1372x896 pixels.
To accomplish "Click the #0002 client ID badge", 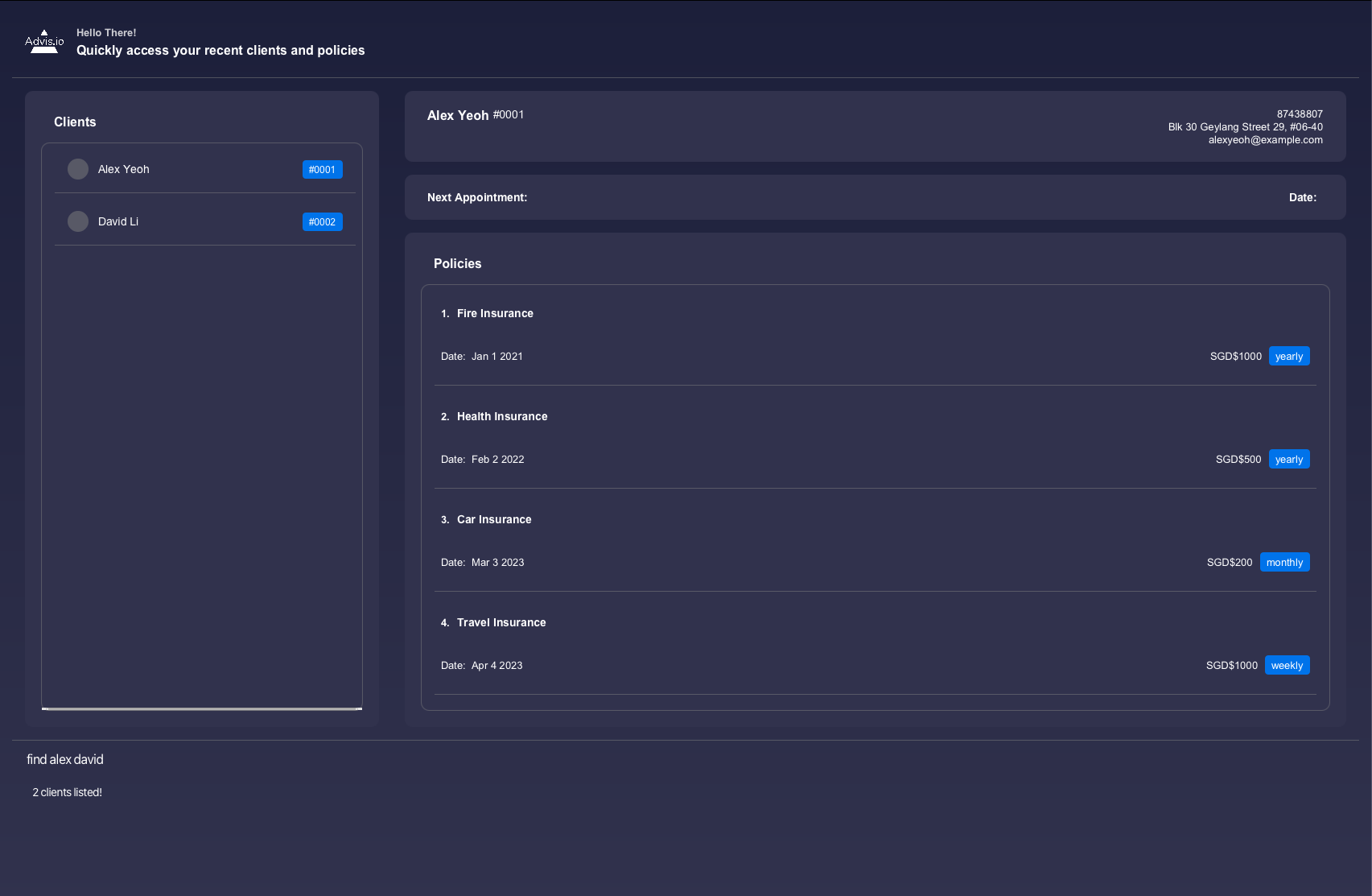I will click(323, 221).
